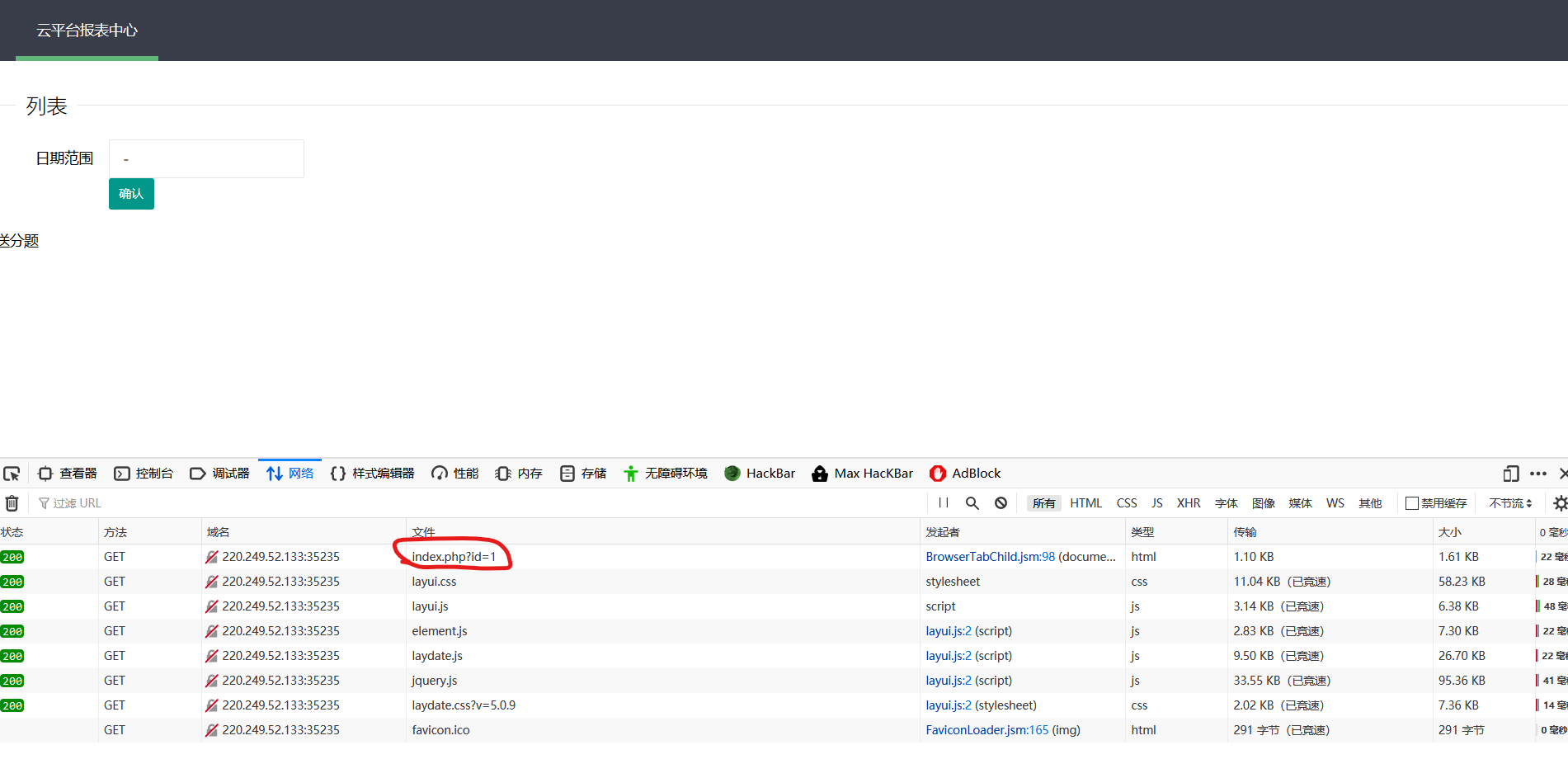
Task: Open network settings gear icon
Action: tap(1560, 503)
